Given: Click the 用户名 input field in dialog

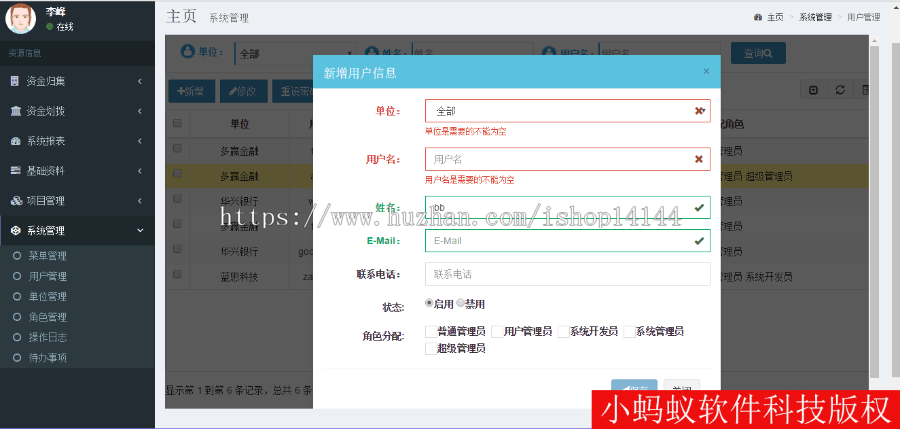Looking at the screenshot, I should (567, 159).
